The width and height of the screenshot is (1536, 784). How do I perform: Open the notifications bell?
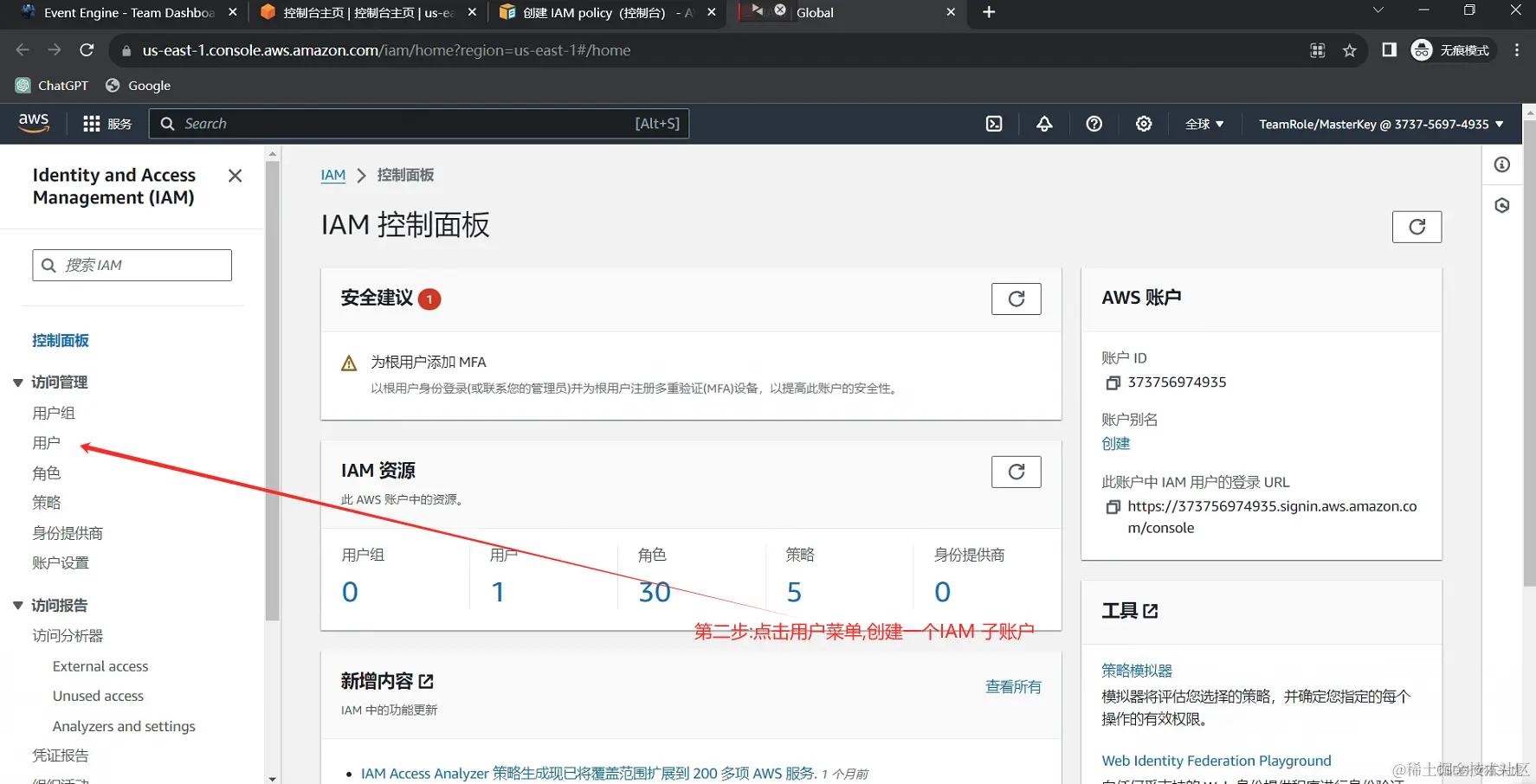click(1044, 124)
